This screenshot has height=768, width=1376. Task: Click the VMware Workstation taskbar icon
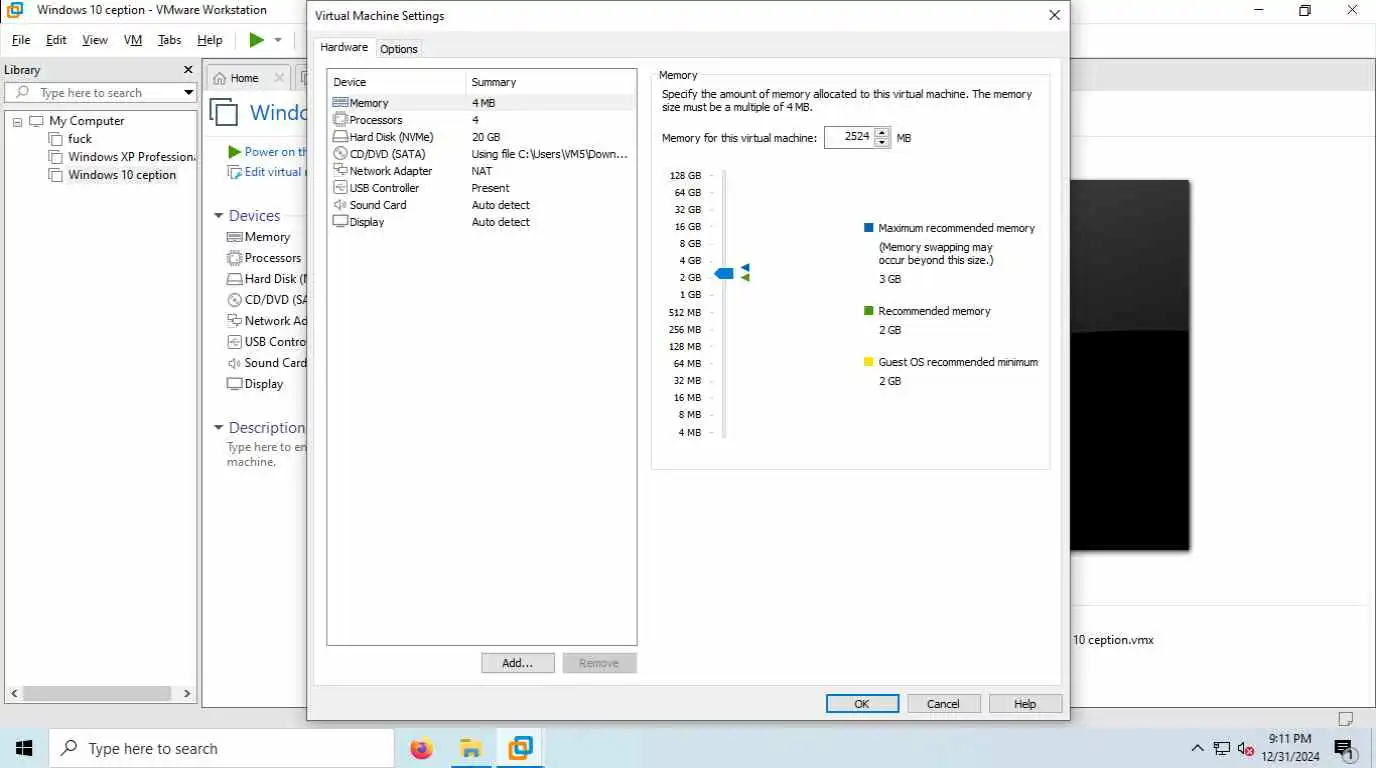point(520,748)
